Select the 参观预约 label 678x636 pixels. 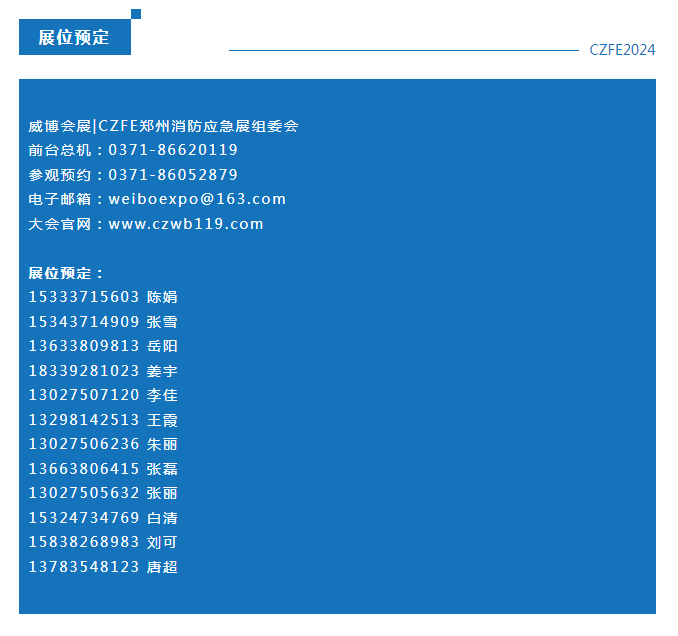60,175
